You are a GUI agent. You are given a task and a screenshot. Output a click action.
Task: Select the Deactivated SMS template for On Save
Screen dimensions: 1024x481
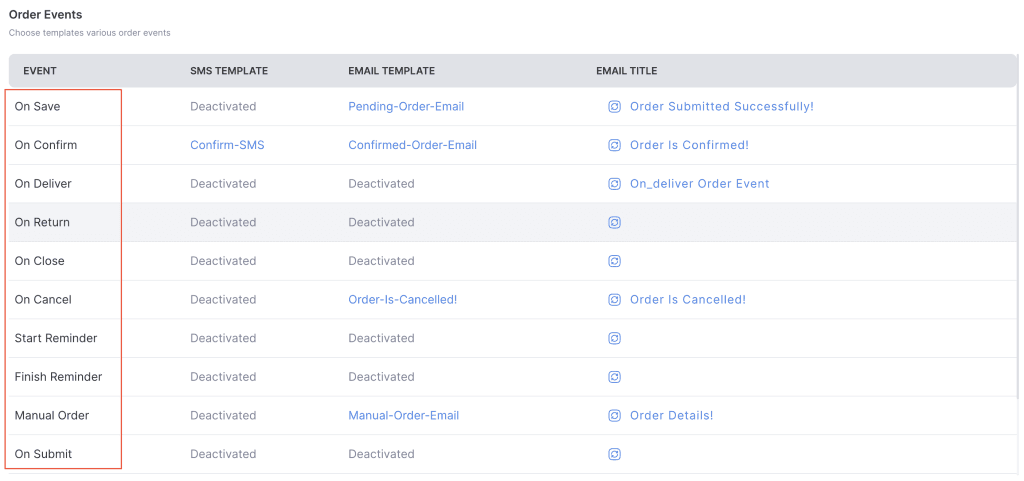pyautogui.click(x=223, y=107)
